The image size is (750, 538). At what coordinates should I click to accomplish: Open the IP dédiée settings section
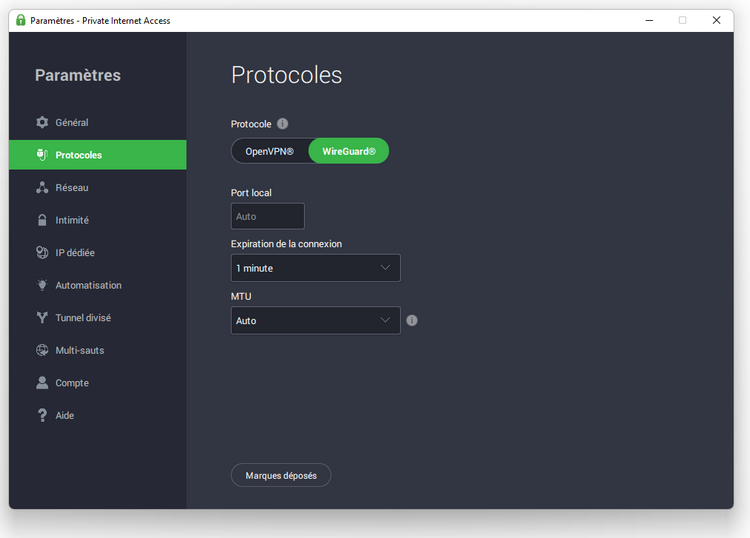click(x=98, y=253)
